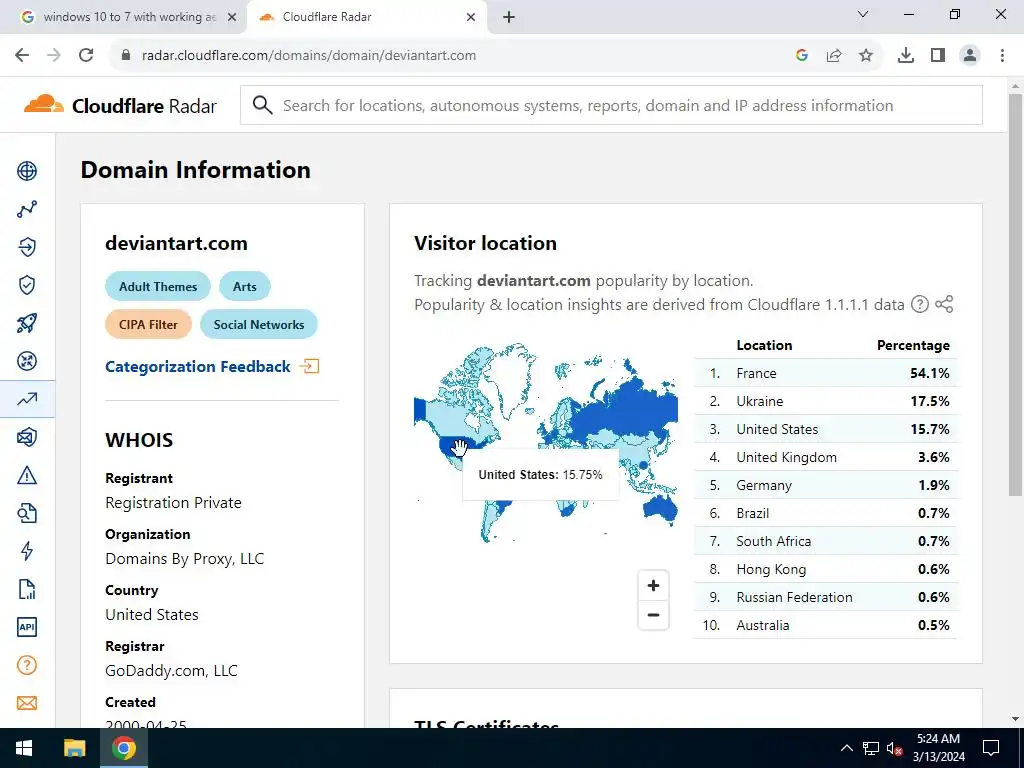Screen dimensions: 1024x768
Task: Open Chrome profile avatar
Action: click(970, 56)
